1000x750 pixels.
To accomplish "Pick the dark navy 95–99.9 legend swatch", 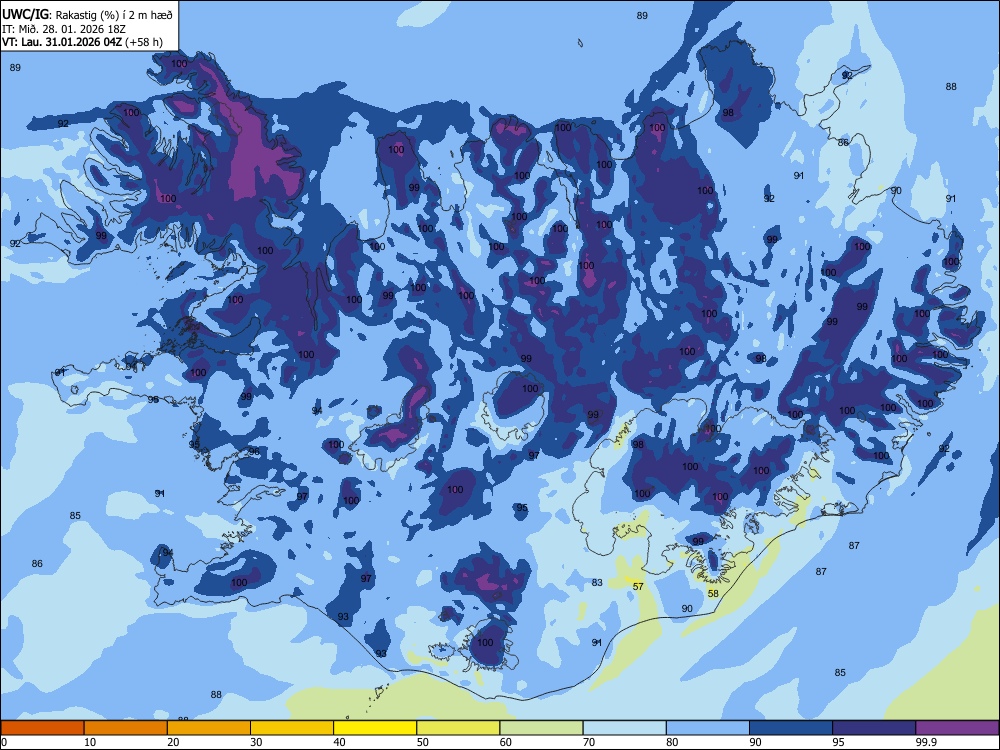I will coord(874,728).
